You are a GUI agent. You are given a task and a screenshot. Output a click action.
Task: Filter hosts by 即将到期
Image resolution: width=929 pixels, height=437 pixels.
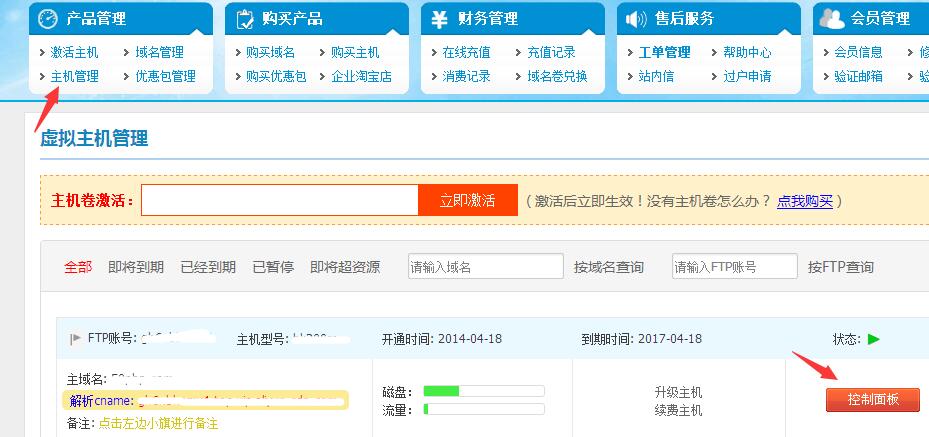135,267
